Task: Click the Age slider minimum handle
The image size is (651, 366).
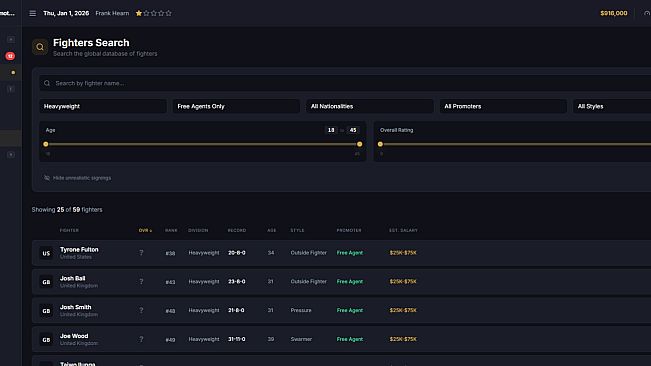Action: click(46, 144)
